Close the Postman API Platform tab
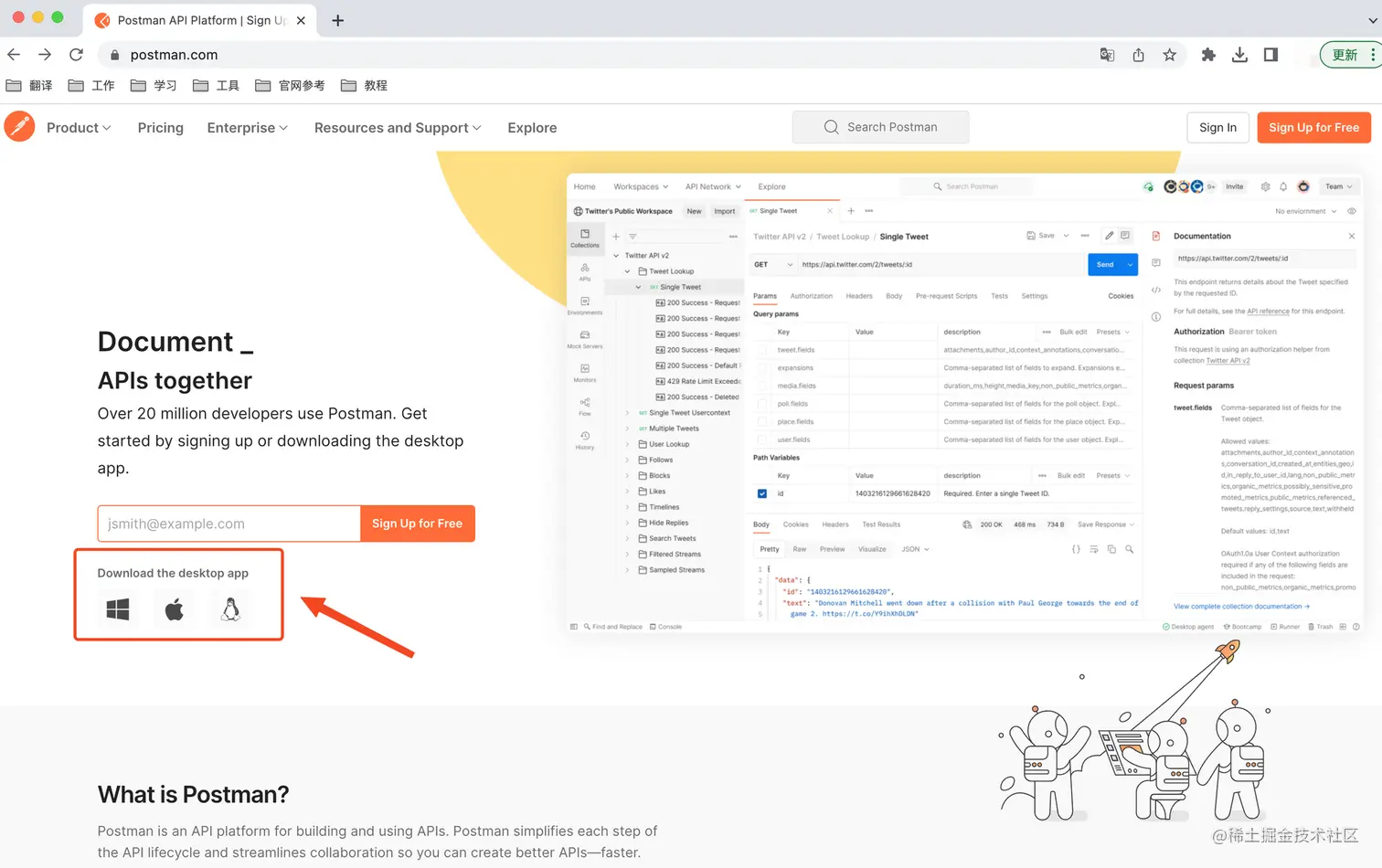Image resolution: width=1382 pixels, height=868 pixels. 301,20
